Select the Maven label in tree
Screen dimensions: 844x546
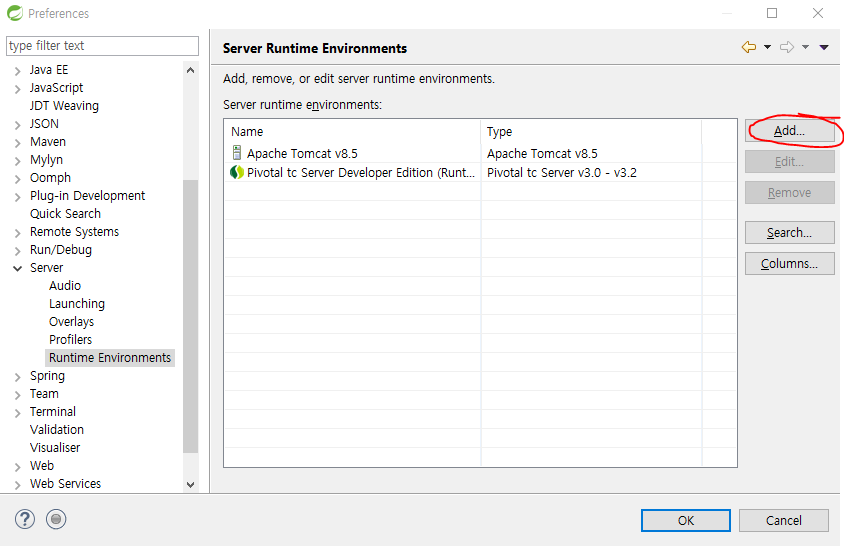47,142
